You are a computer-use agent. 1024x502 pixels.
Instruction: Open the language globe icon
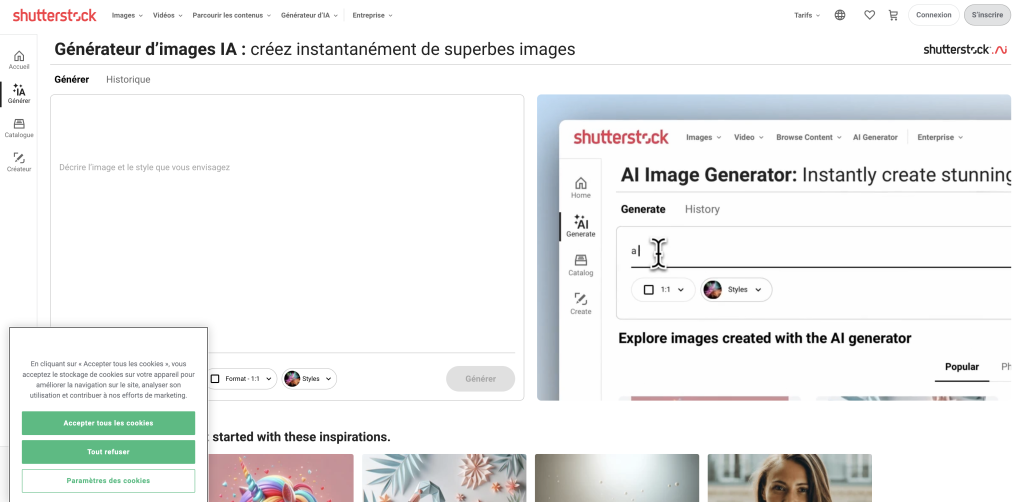point(840,15)
